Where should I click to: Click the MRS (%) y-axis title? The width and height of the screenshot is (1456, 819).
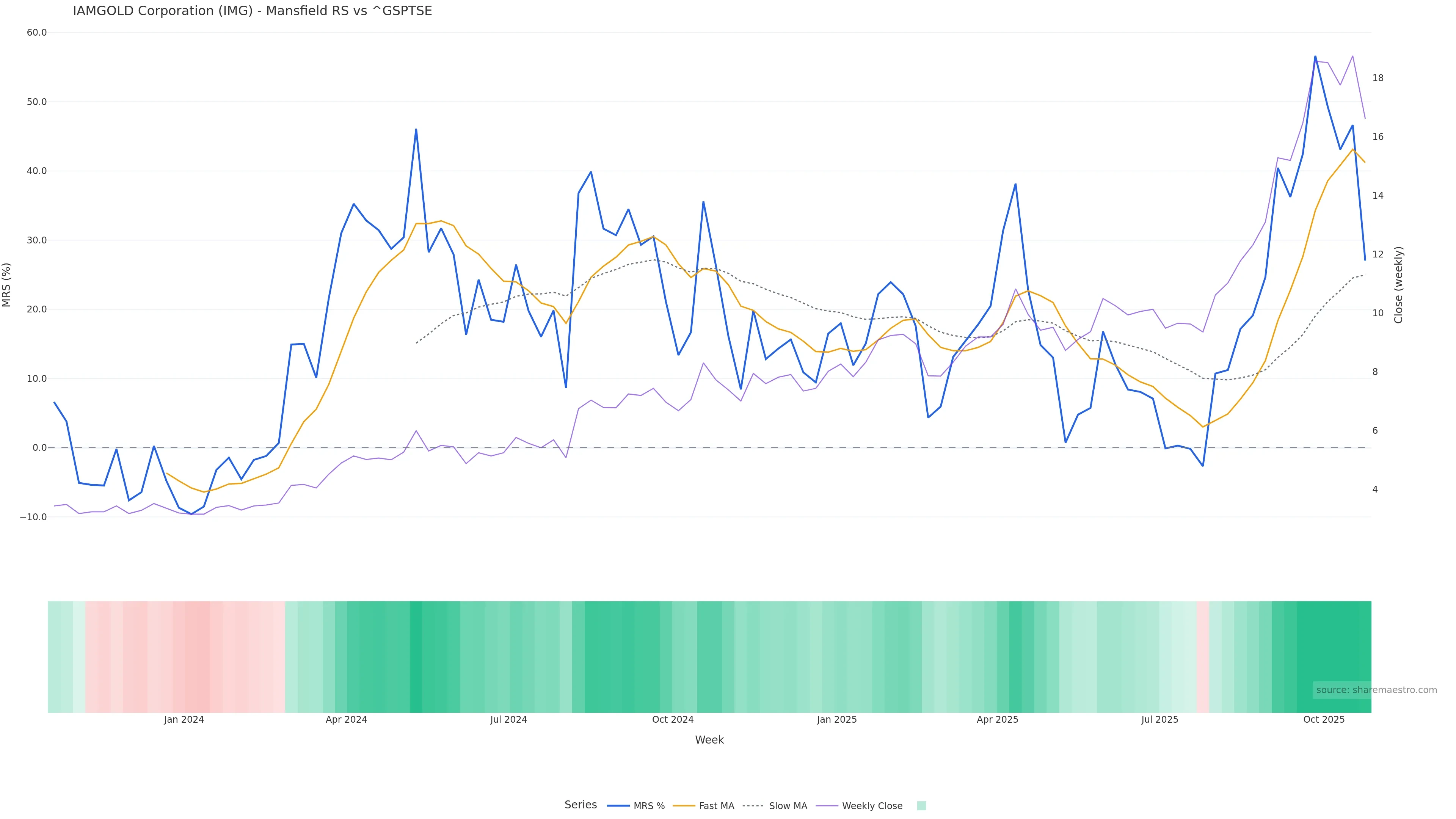click(7, 284)
